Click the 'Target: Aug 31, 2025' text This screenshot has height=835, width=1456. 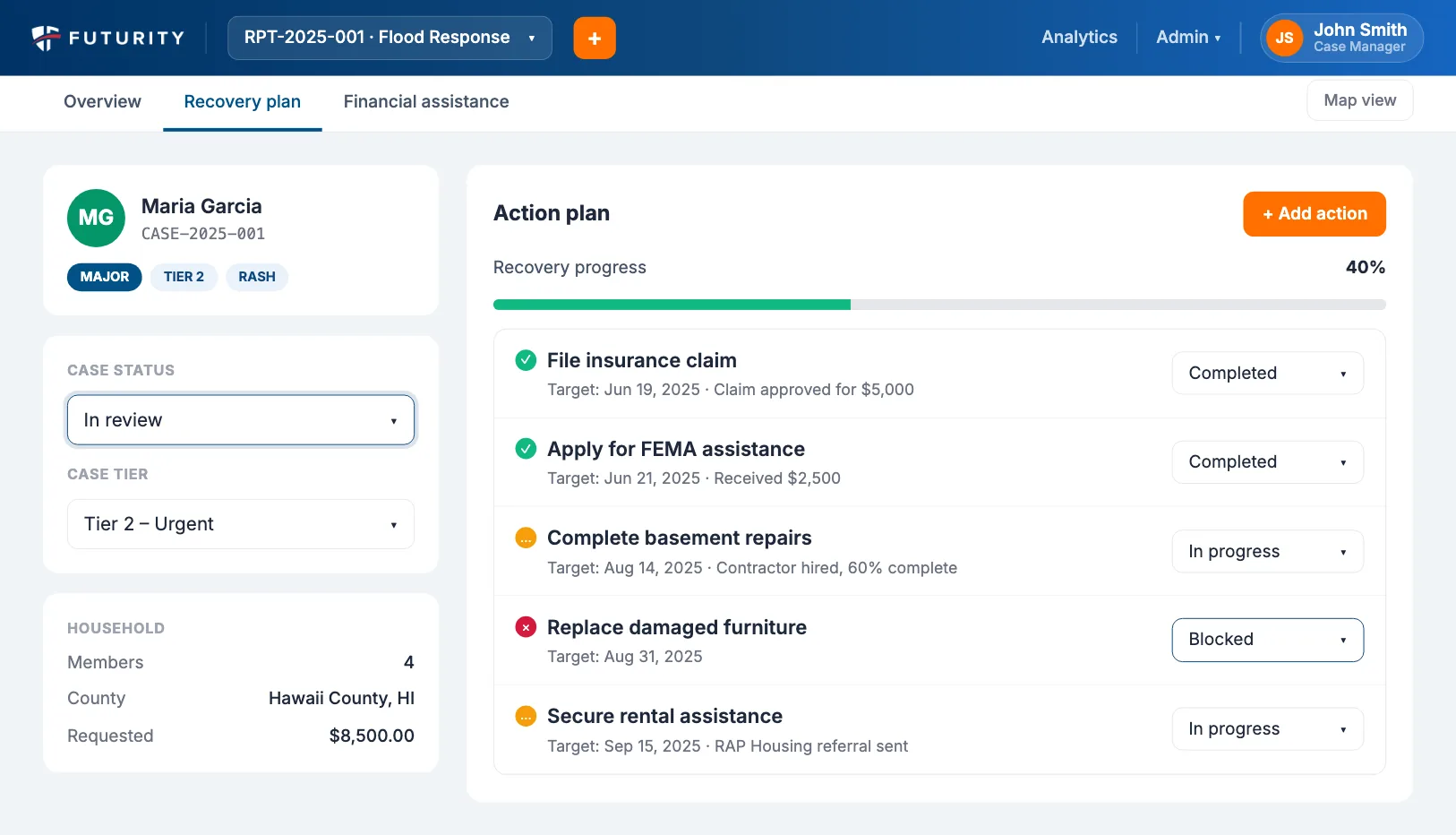(x=625, y=657)
